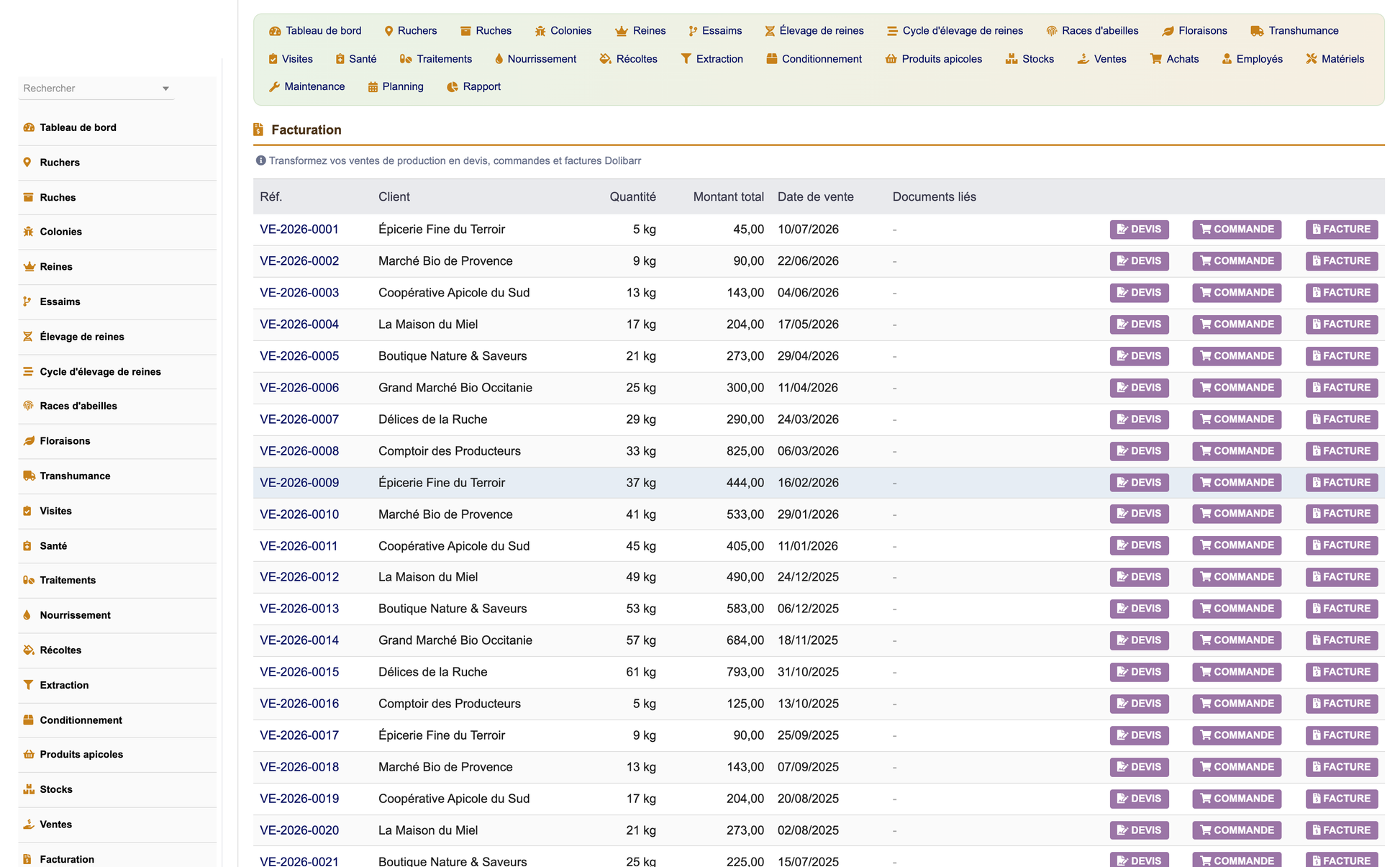Click the Élevage de reines hourglass icon in sidebar
The height and width of the screenshot is (867, 1400).
pos(27,337)
